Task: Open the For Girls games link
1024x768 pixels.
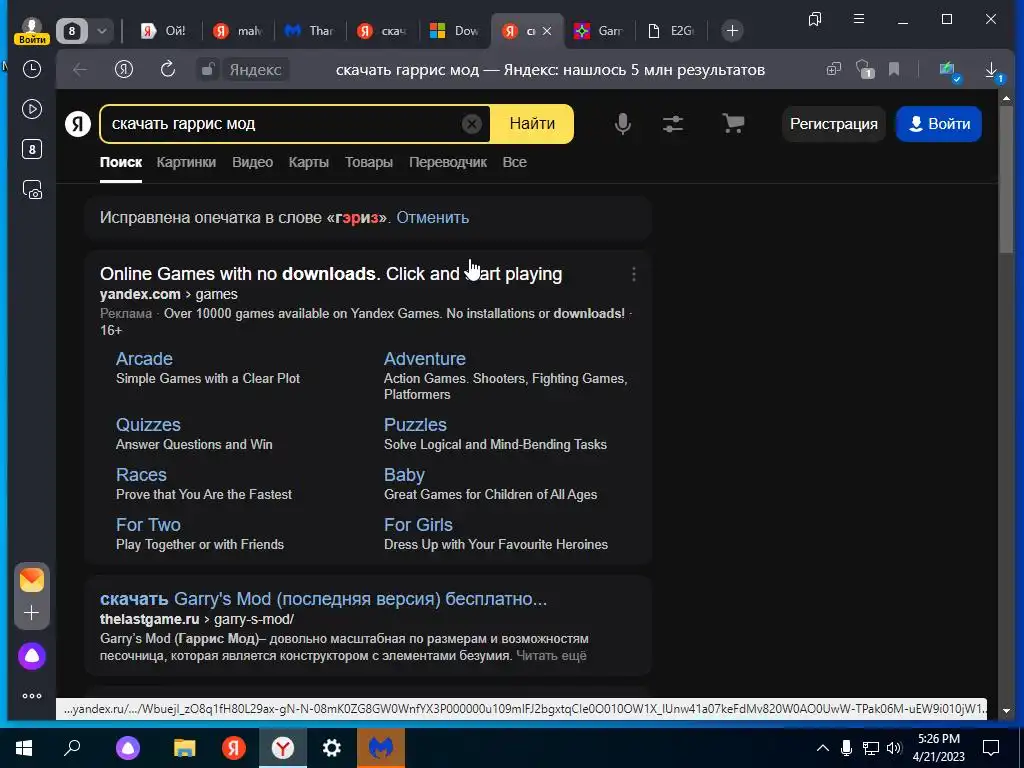Action: click(418, 524)
